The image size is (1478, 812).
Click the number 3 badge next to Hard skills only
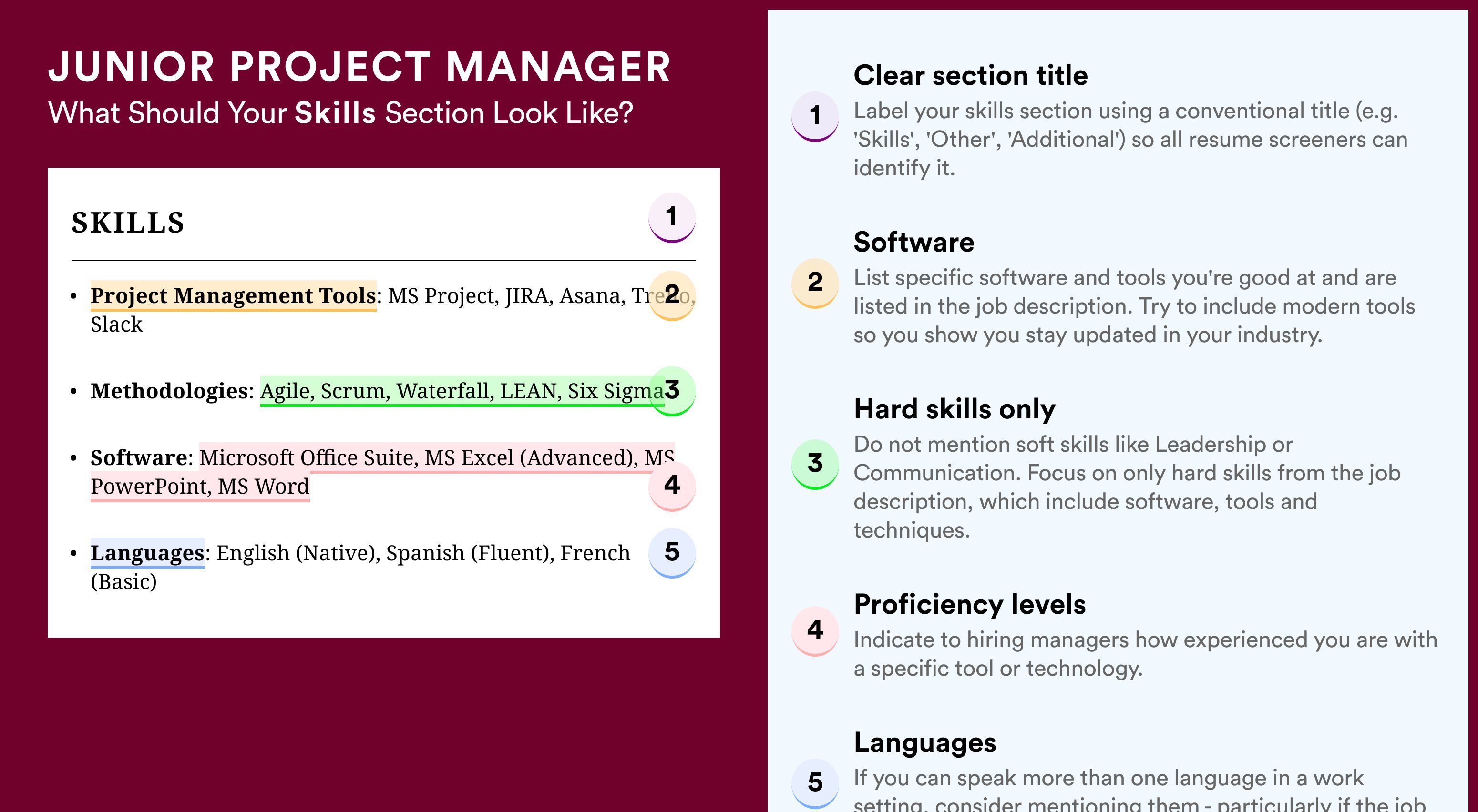pos(815,464)
